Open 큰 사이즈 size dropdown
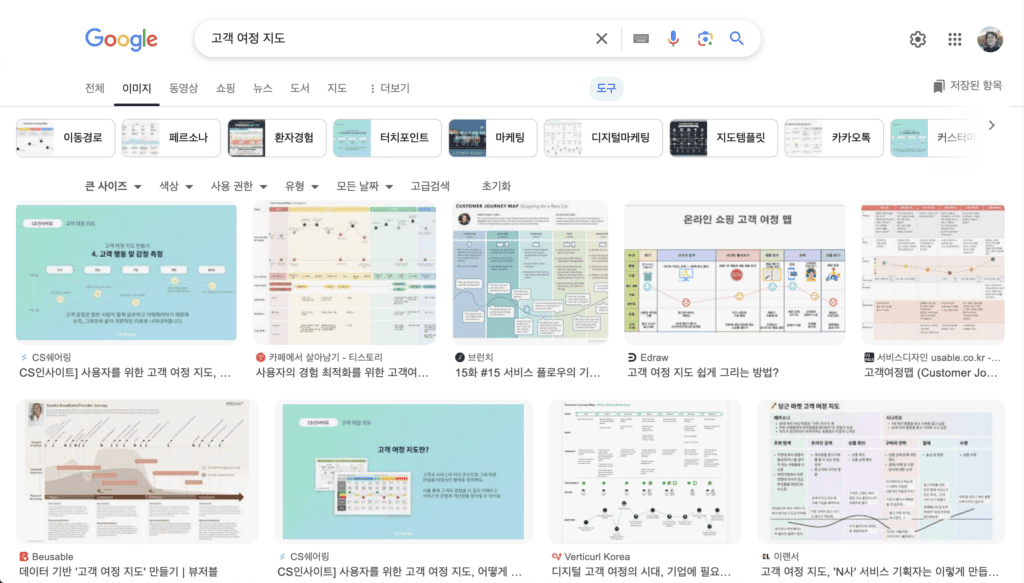This screenshot has width=1024, height=583. pos(113,186)
